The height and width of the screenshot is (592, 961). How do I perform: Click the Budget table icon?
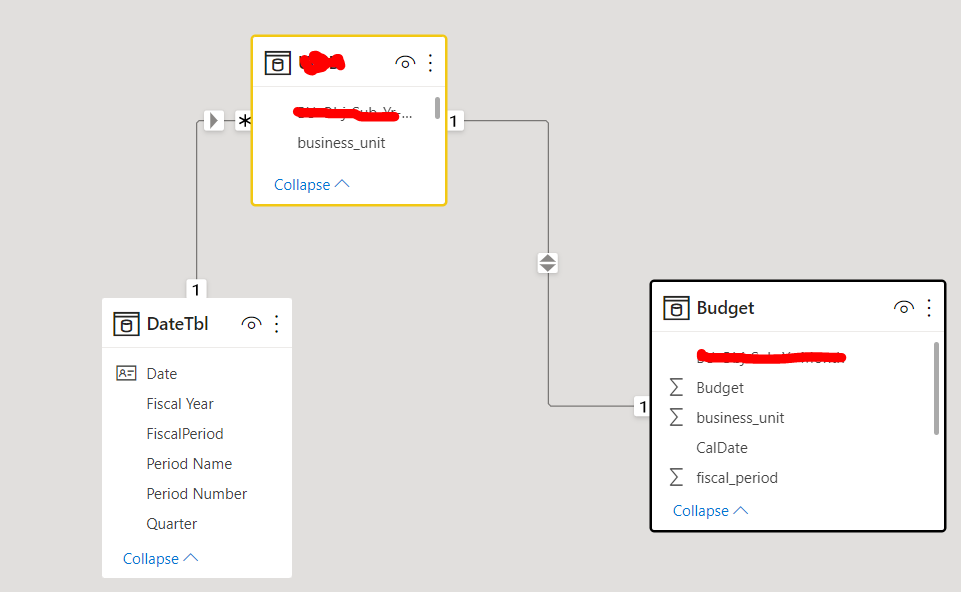(x=676, y=308)
